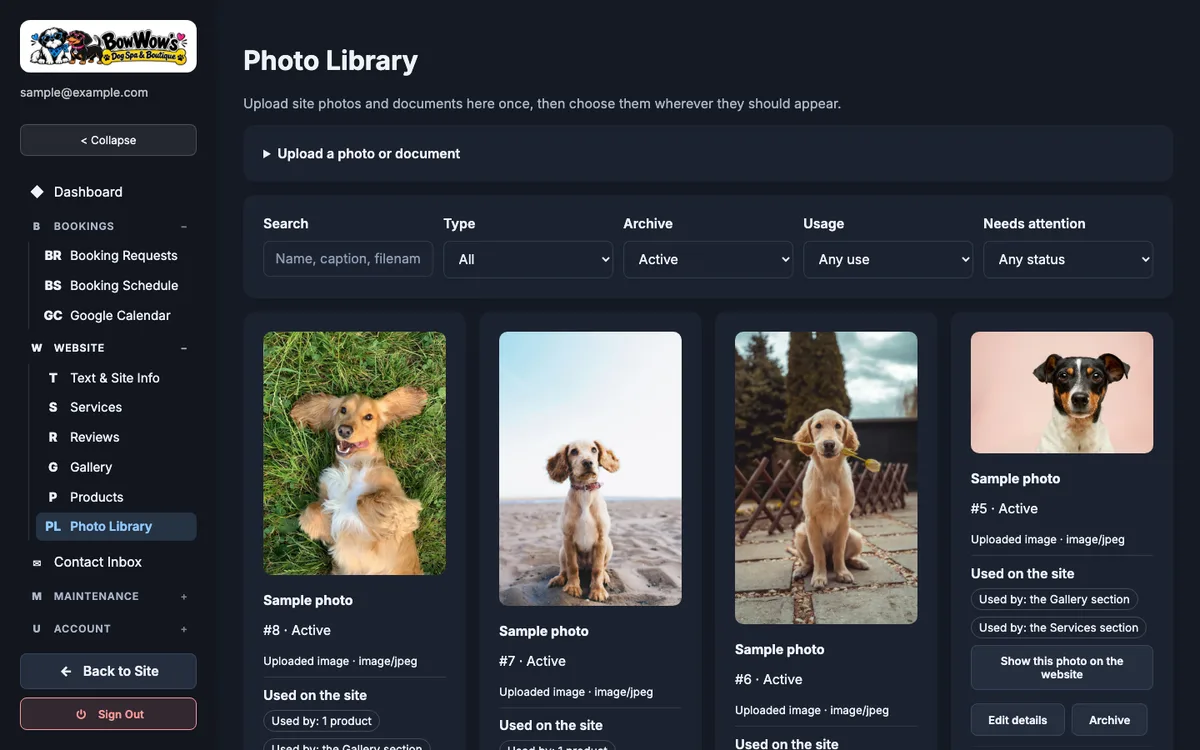Image resolution: width=1200 pixels, height=750 pixels.
Task: Click Edit details for photo #5
Action: pyautogui.click(x=1018, y=720)
